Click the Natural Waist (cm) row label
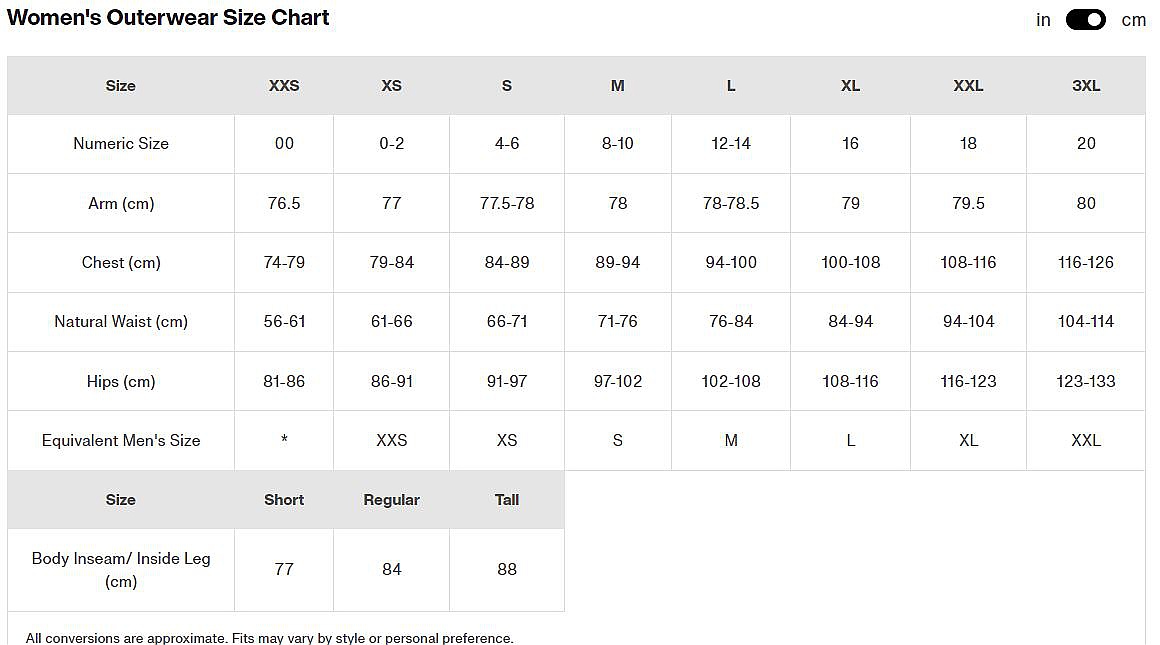Image resolution: width=1160 pixels, height=645 pixels. coord(121,321)
